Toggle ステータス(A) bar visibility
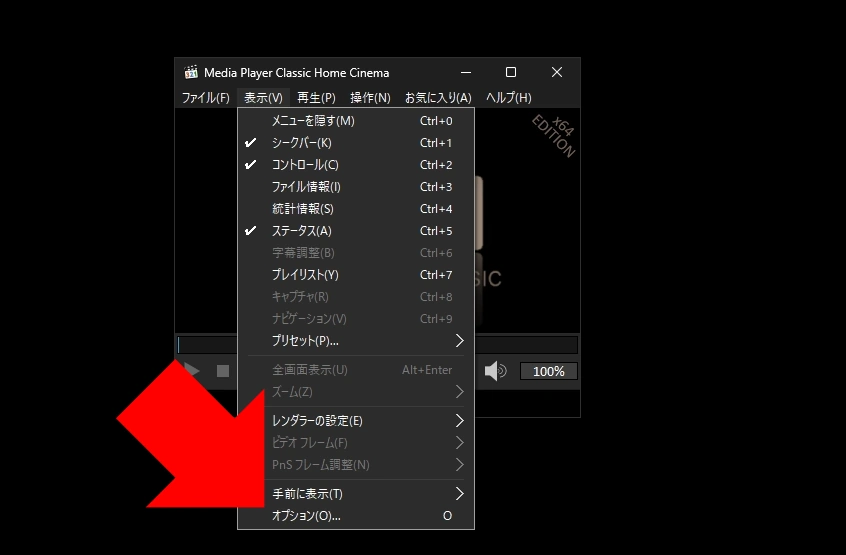Image resolution: width=846 pixels, height=555 pixels. (x=356, y=231)
